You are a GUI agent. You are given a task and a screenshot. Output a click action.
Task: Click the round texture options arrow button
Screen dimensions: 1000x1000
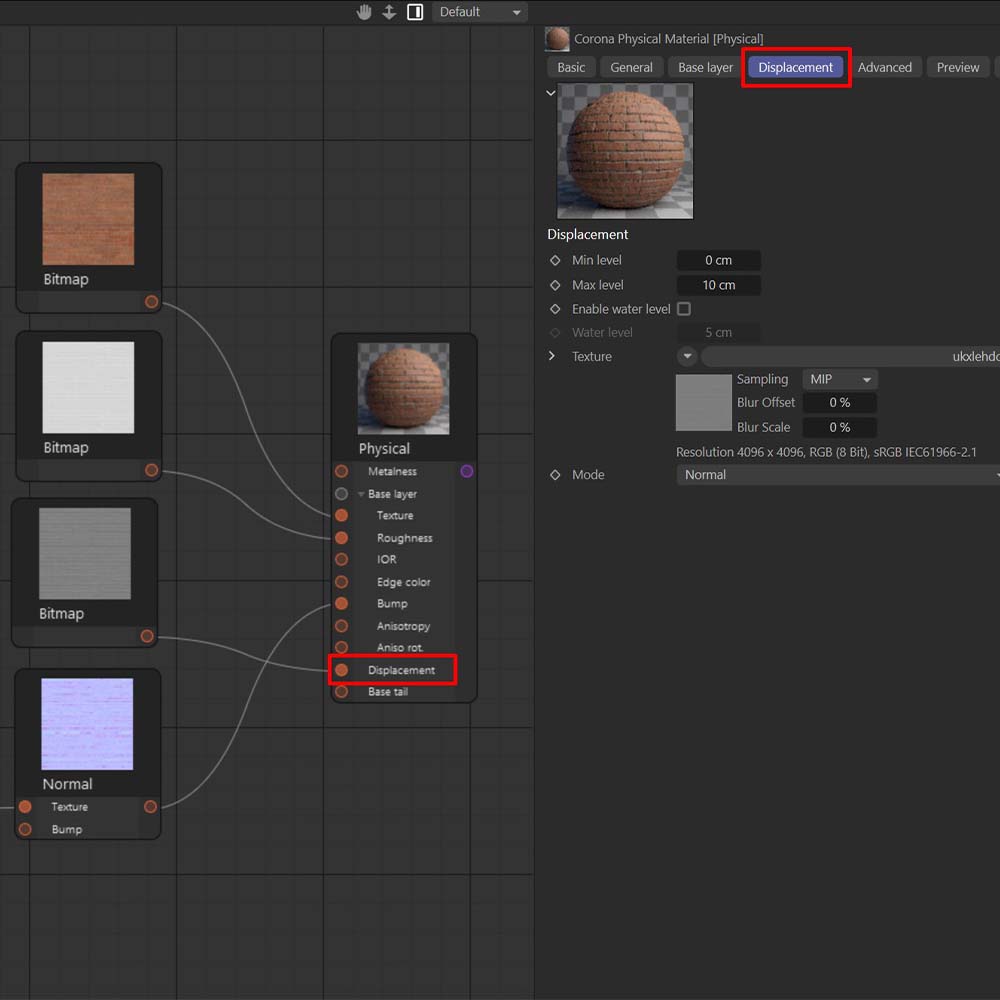(x=688, y=356)
